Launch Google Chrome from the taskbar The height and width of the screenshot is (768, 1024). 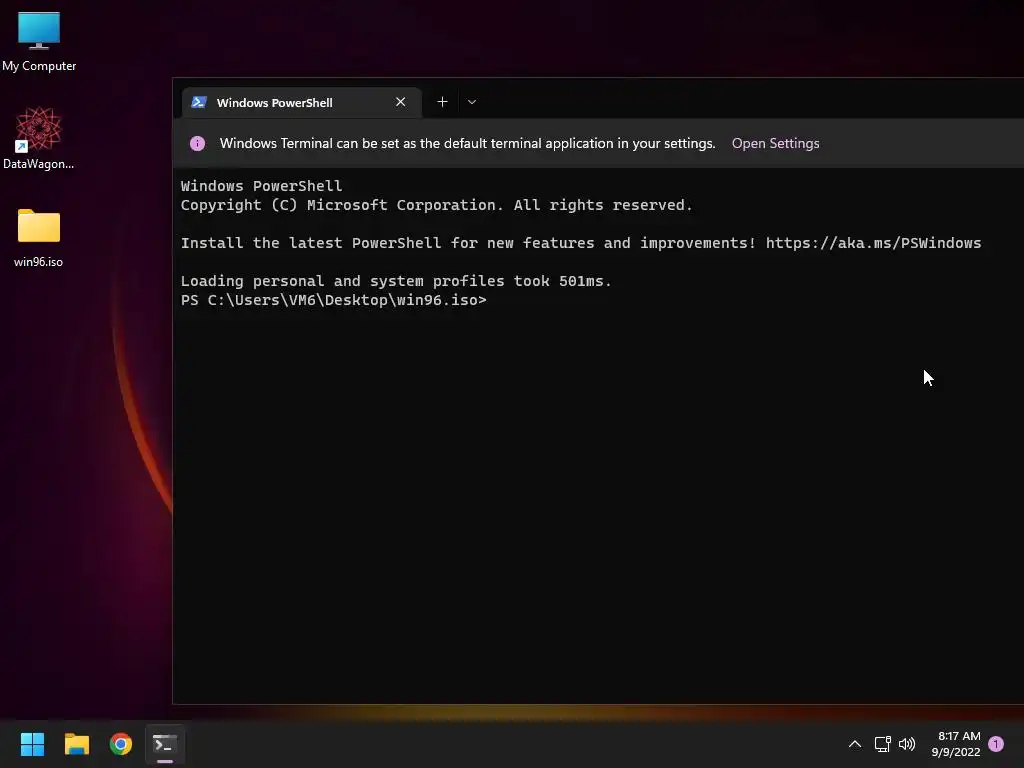[121, 744]
